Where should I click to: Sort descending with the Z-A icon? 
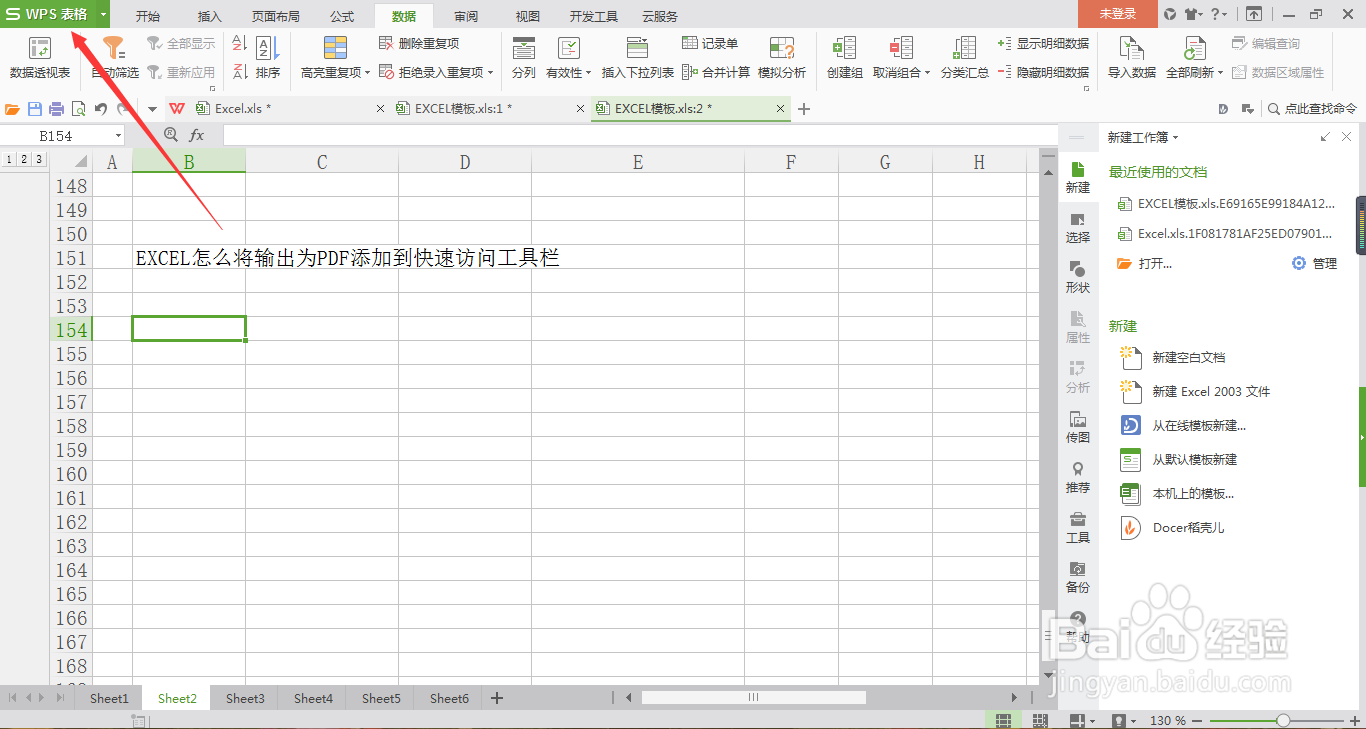tap(240, 72)
